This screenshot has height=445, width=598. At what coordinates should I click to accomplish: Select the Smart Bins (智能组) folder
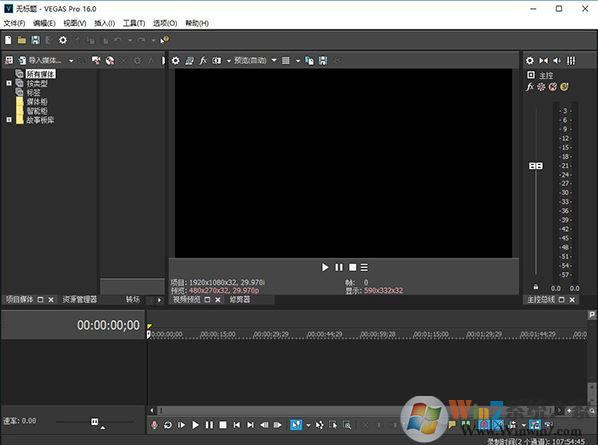[x=37, y=111]
